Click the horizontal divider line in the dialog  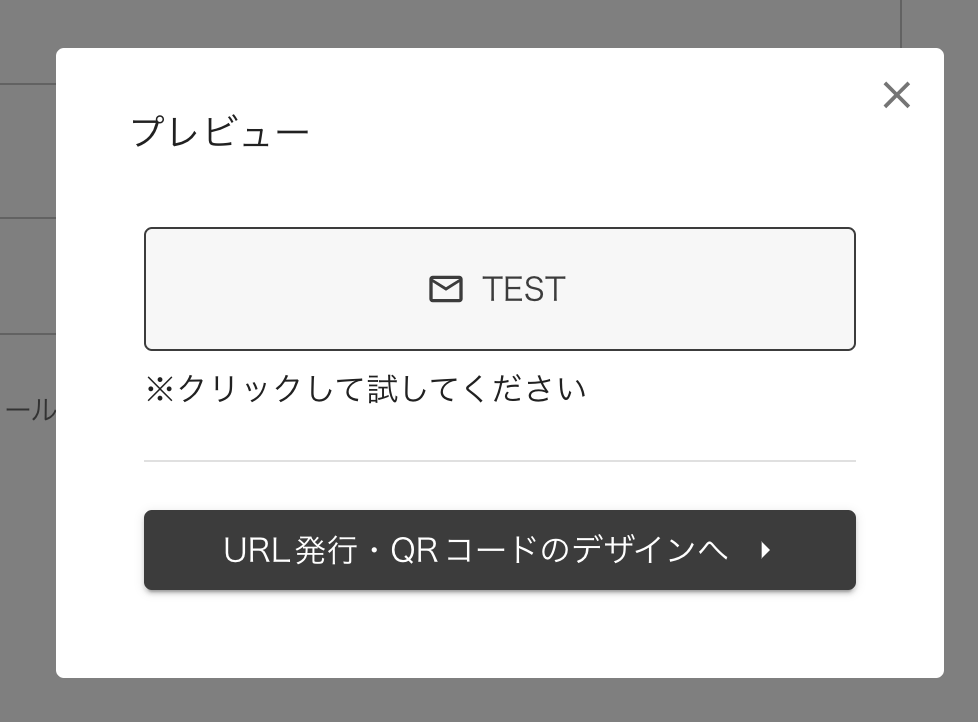coord(500,460)
